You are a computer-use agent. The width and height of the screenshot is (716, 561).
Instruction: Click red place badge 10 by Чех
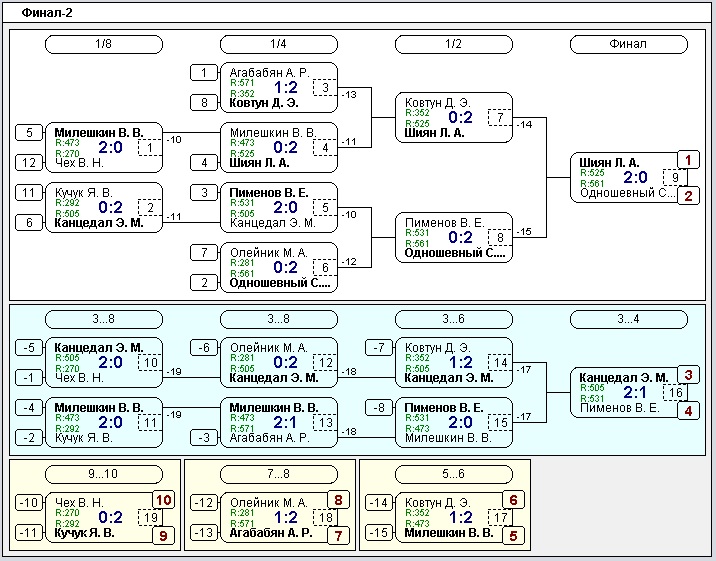(x=163, y=500)
